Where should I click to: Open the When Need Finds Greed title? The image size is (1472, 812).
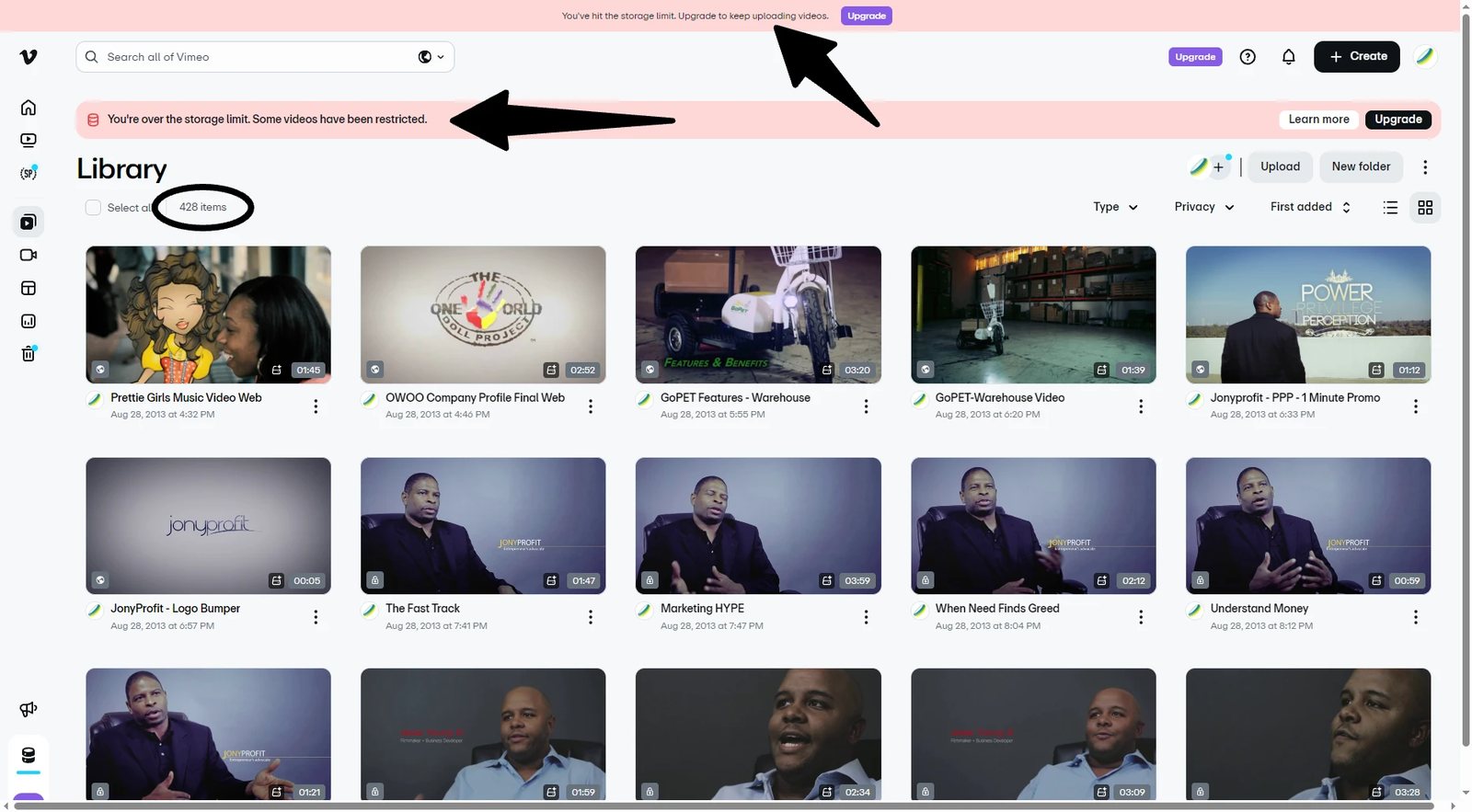(x=997, y=609)
